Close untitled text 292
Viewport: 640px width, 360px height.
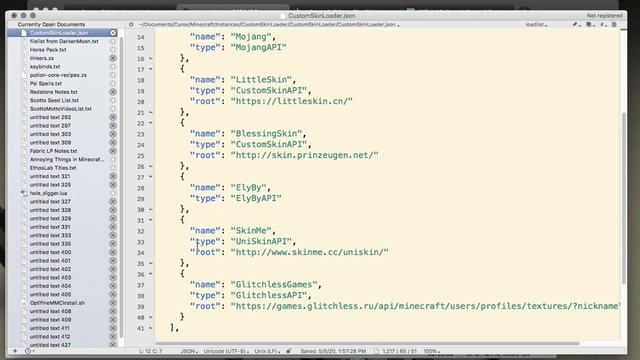click(113, 117)
